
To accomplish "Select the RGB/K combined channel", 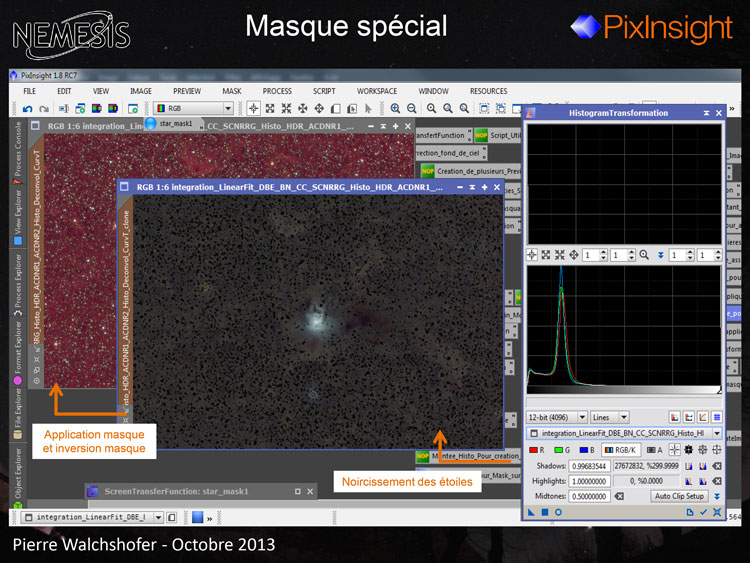I will click(621, 450).
